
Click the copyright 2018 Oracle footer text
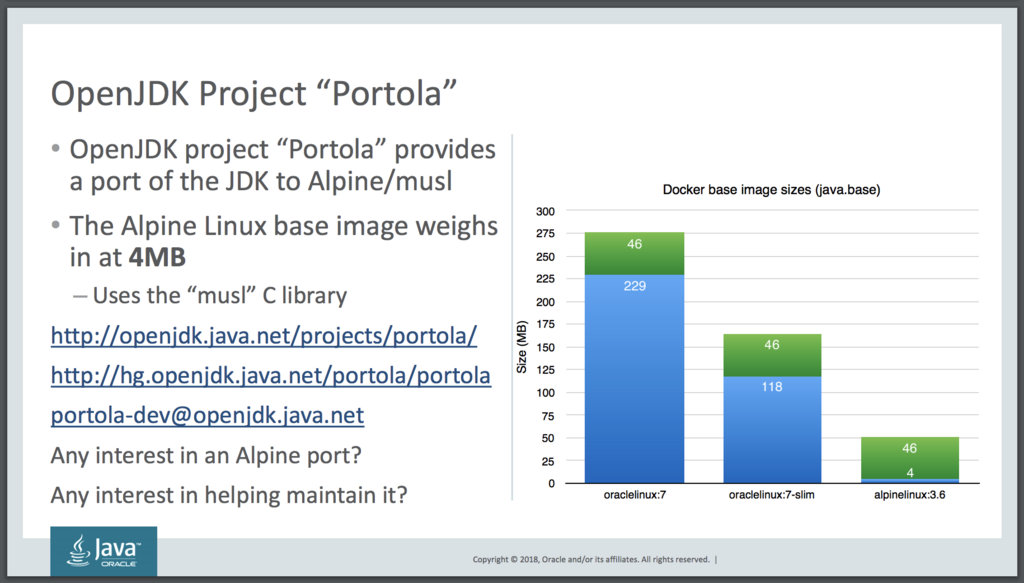coord(591,559)
